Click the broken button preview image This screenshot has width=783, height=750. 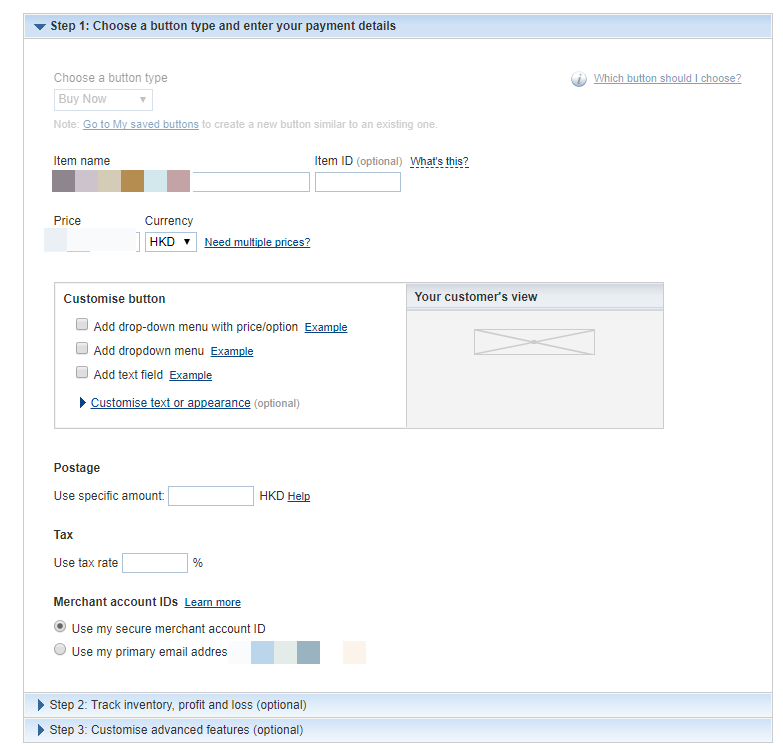click(x=534, y=342)
